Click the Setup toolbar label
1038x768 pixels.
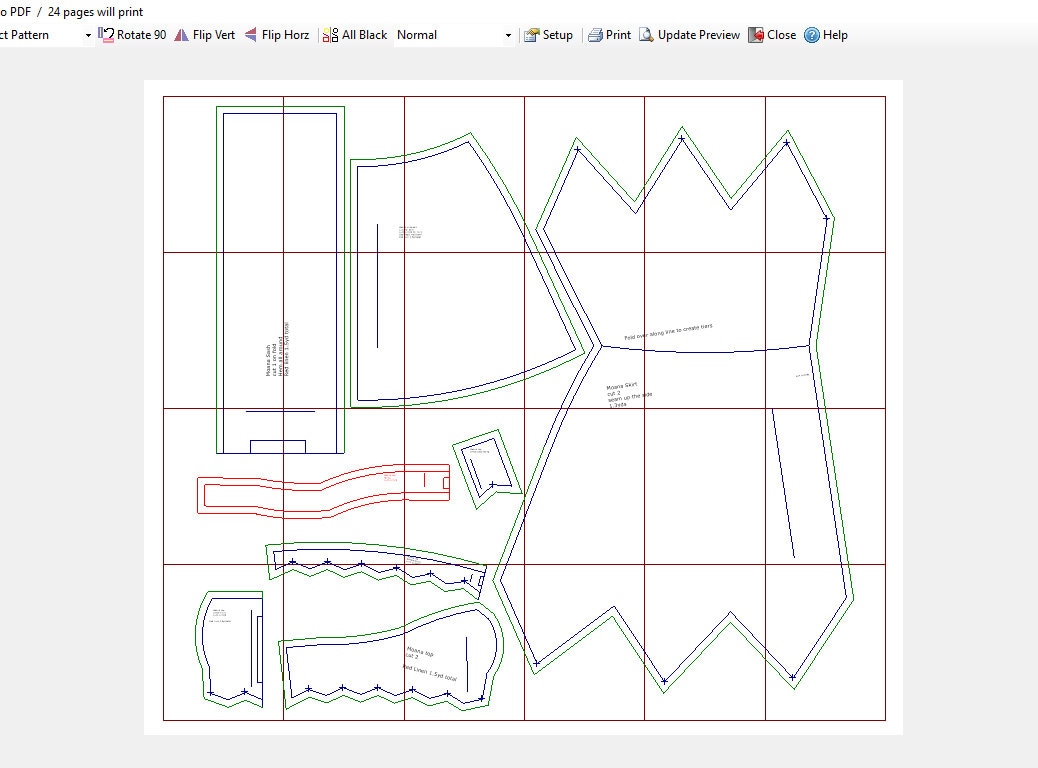(557, 35)
